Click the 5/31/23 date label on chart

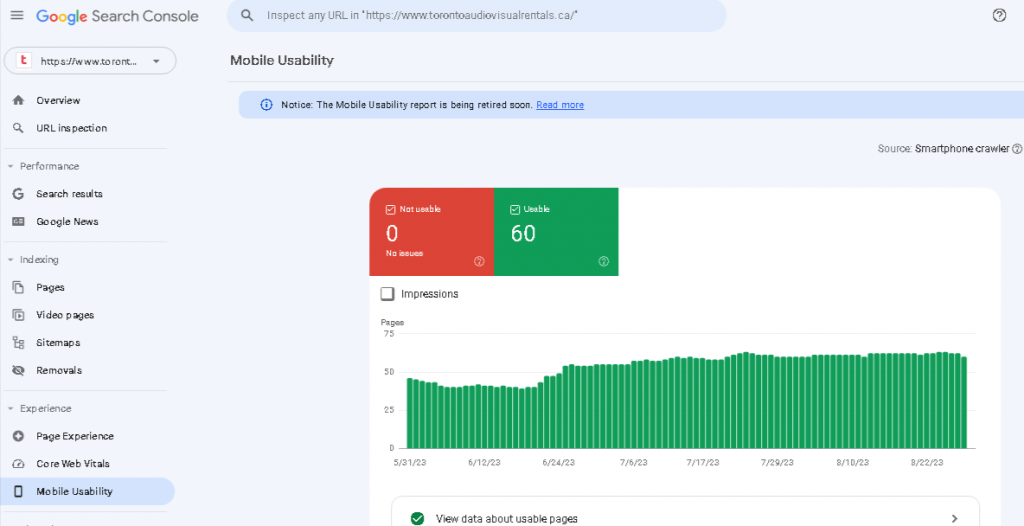(408, 463)
